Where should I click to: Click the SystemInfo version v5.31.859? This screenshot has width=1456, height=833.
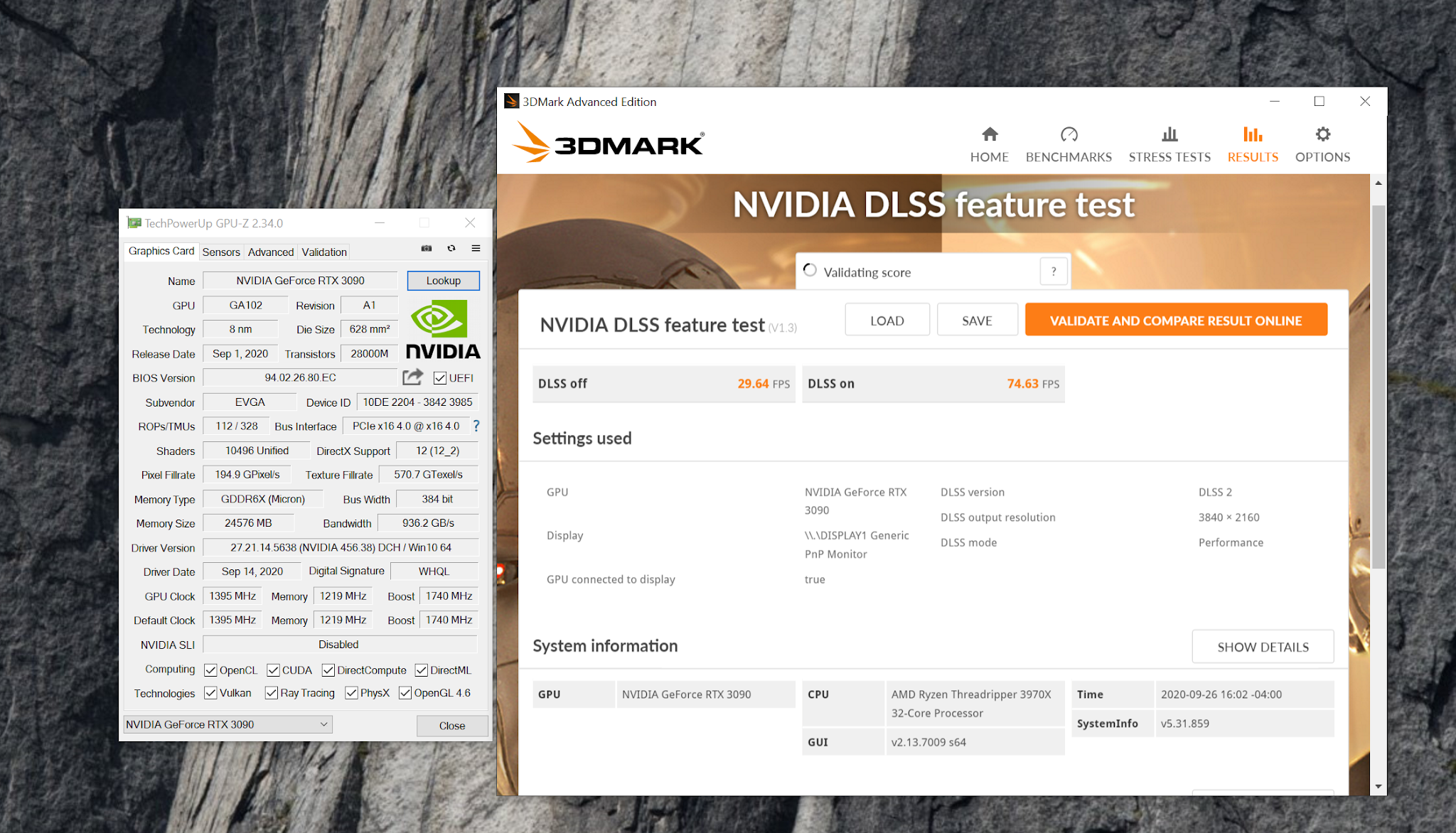point(1244,724)
